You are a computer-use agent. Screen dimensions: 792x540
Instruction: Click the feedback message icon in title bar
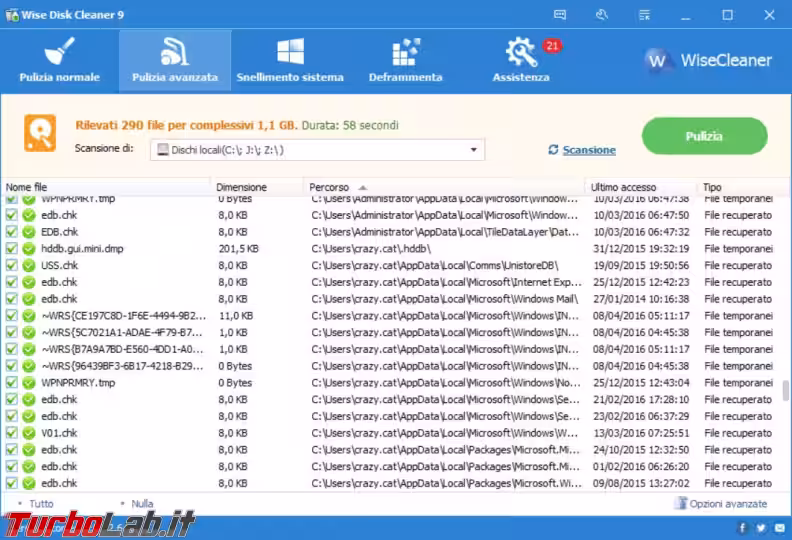pyautogui.click(x=560, y=15)
